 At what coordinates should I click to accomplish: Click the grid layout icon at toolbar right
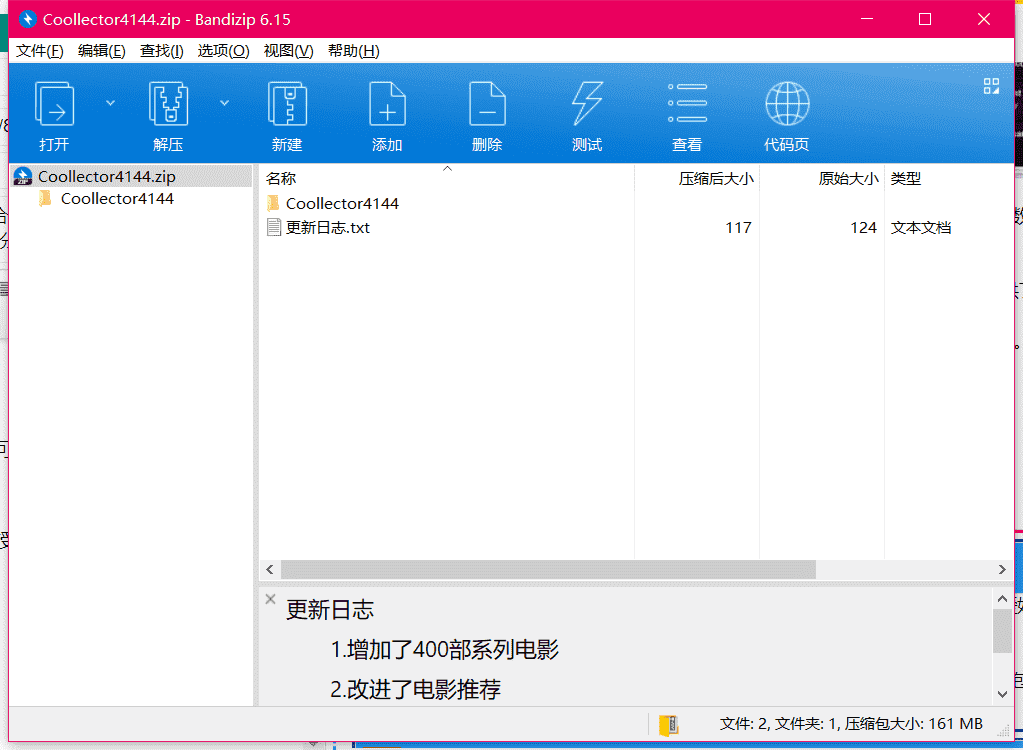(x=991, y=86)
